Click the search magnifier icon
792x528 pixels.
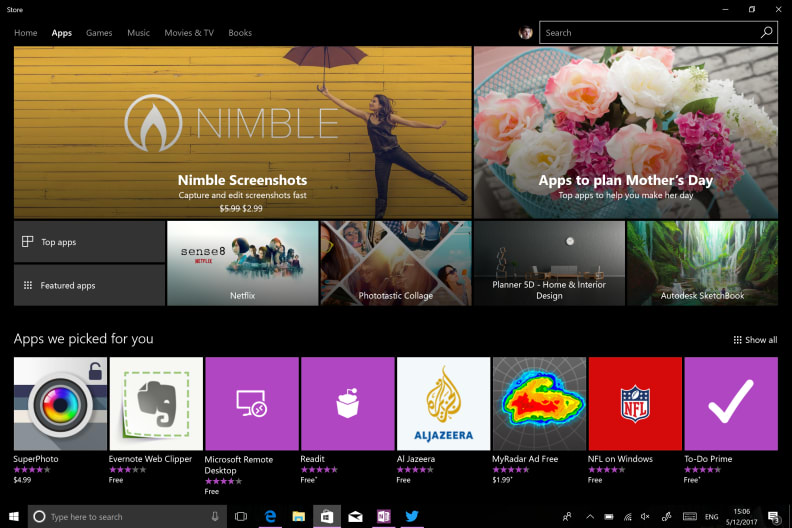coord(766,32)
